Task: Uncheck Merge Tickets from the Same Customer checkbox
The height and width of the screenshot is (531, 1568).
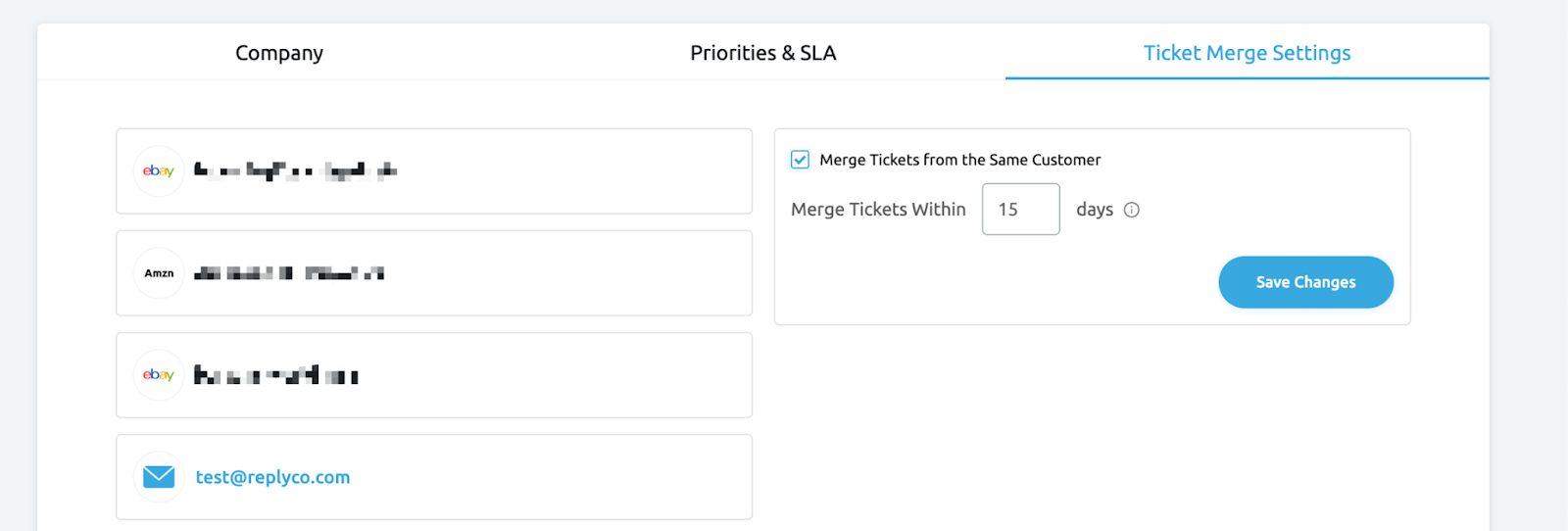Action: click(801, 160)
